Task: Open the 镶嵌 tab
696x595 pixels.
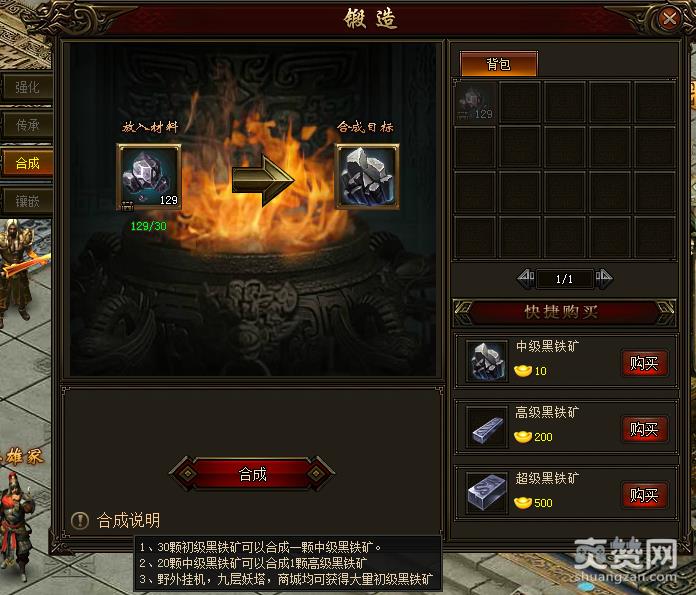Action: pyautogui.click(x=27, y=202)
